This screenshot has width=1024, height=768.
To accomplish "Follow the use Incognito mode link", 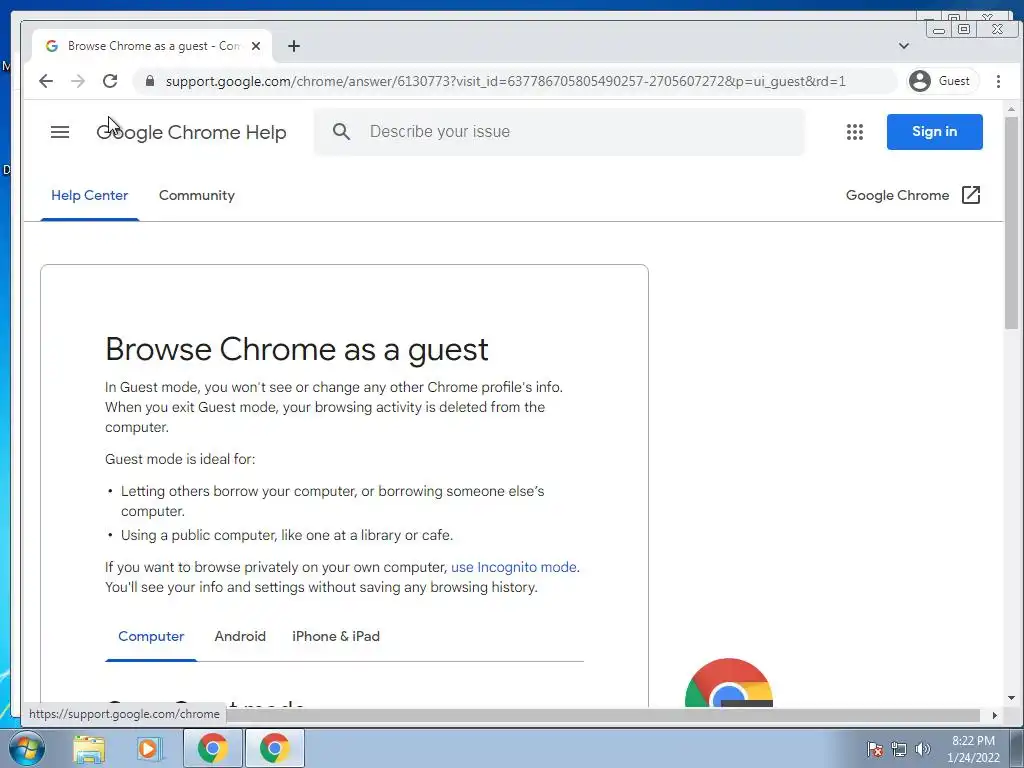I will click(514, 567).
